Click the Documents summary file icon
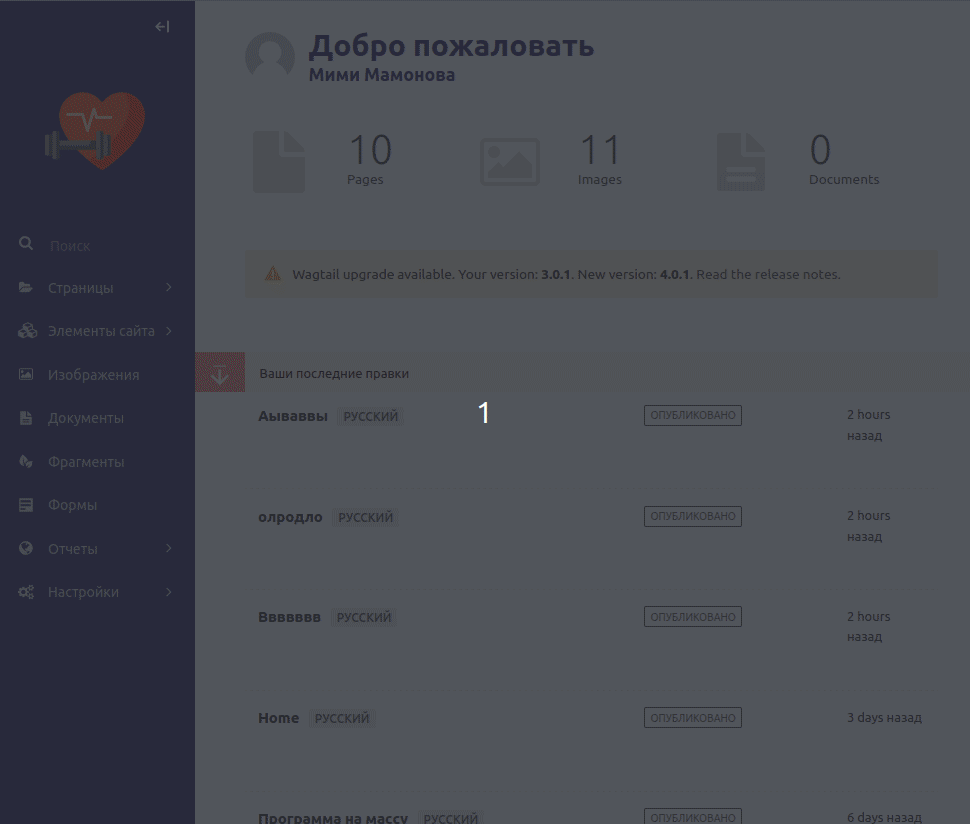Screen dimensions: 970x824 pyautogui.click(x=740, y=161)
